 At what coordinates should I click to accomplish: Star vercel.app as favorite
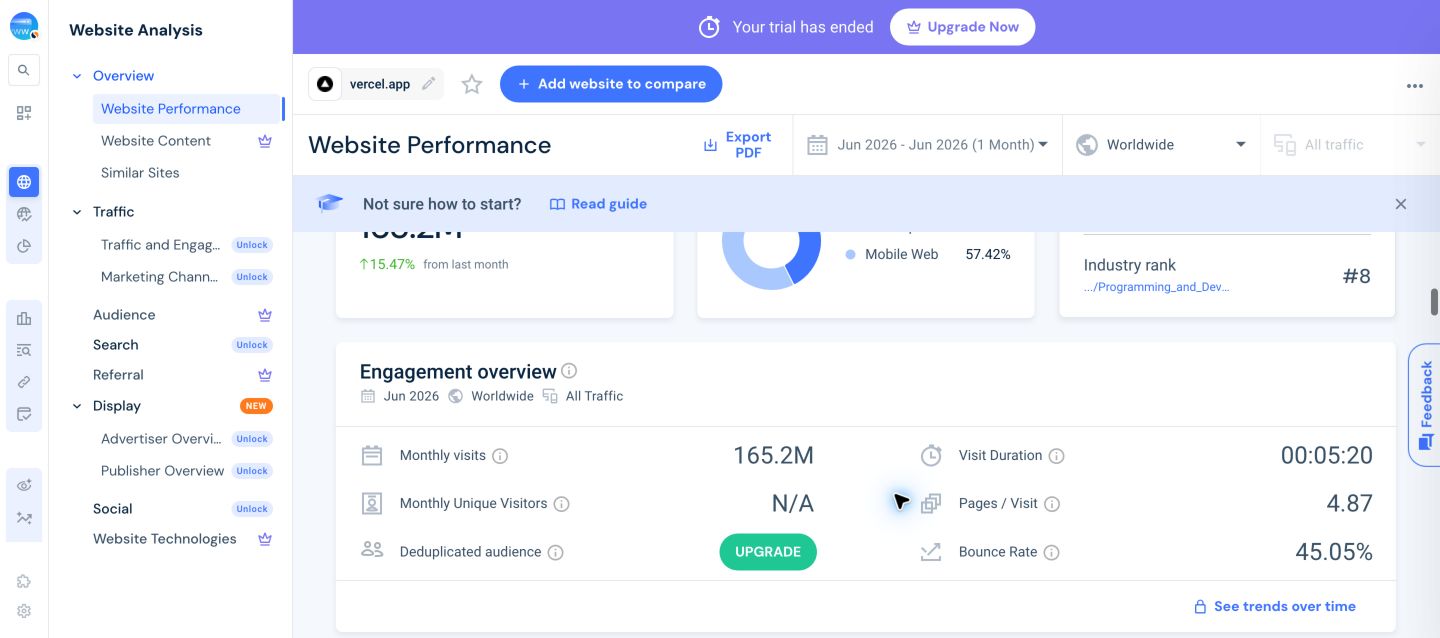click(472, 84)
